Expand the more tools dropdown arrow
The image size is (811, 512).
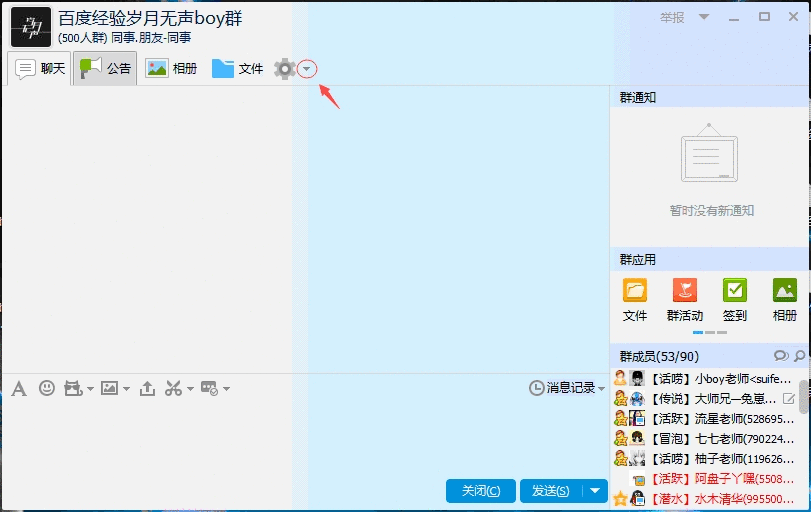point(227,389)
